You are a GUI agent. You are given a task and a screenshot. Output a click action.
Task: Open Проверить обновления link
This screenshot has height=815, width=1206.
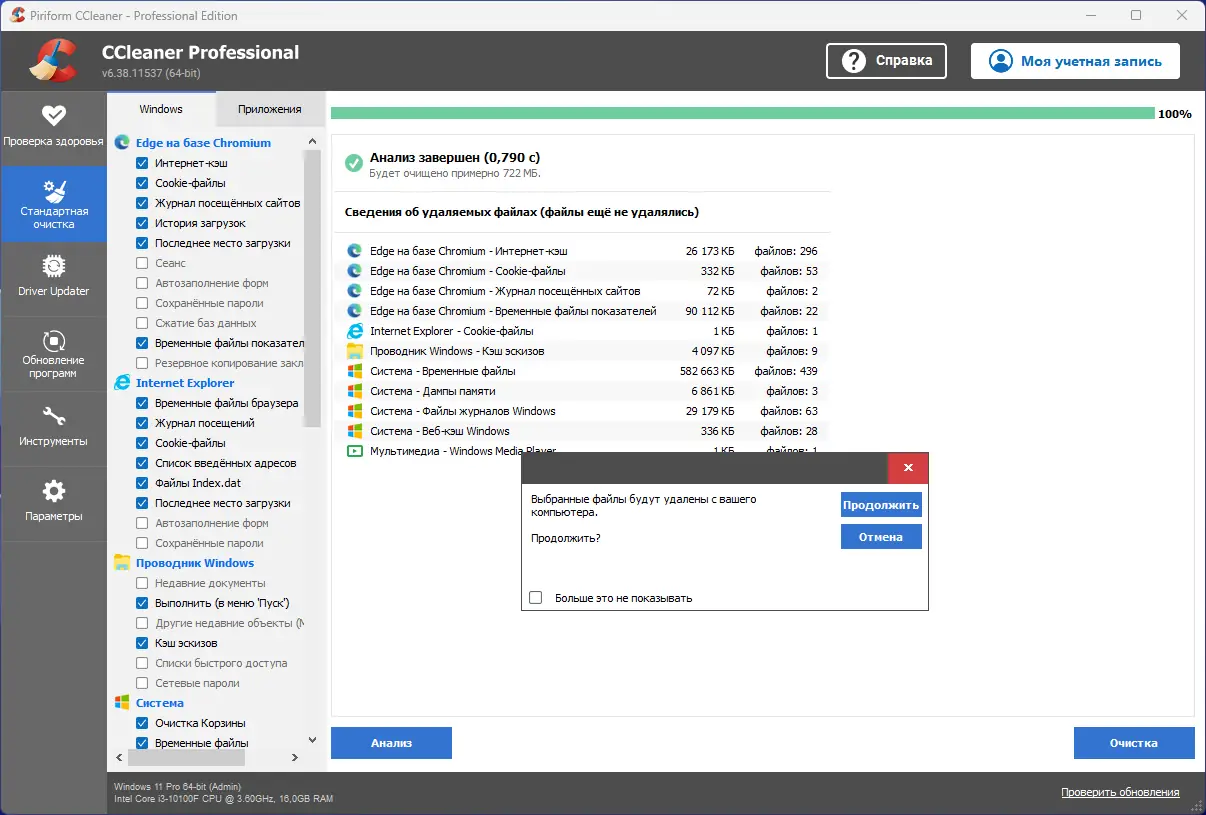click(1120, 792)
